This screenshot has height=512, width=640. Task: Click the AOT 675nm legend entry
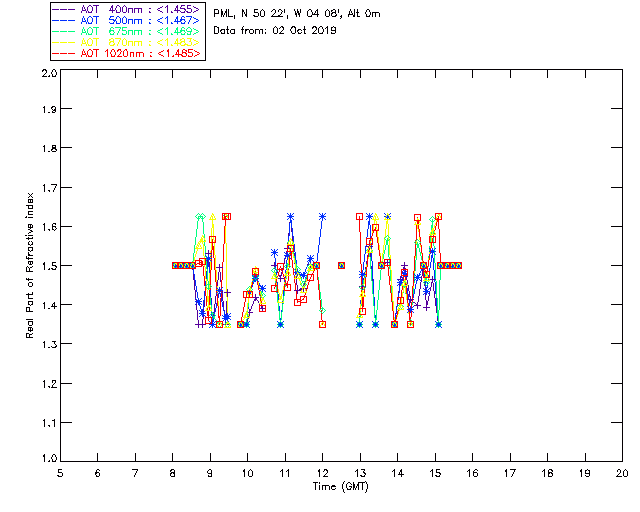click(126, 31)
